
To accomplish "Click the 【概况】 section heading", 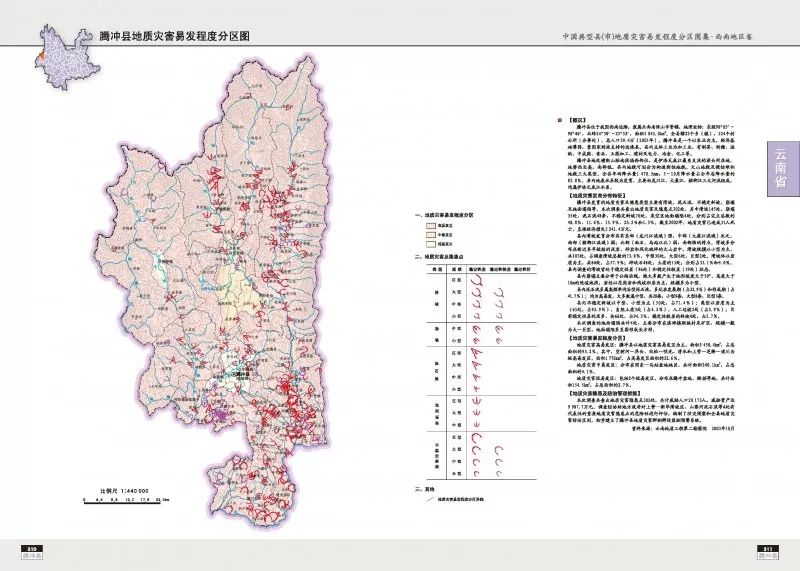I will click(x=576, y=121).
